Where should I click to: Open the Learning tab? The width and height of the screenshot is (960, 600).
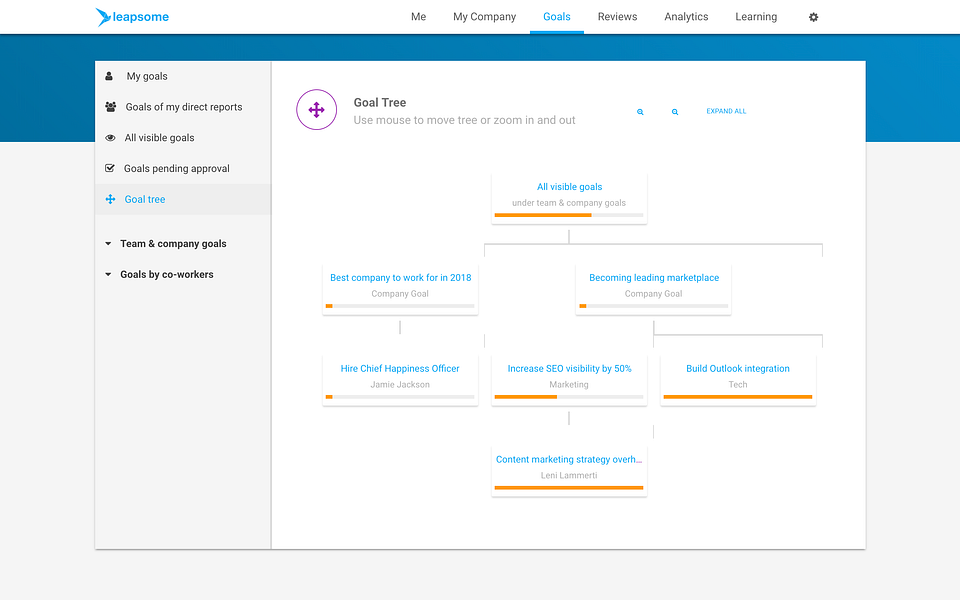756,17
